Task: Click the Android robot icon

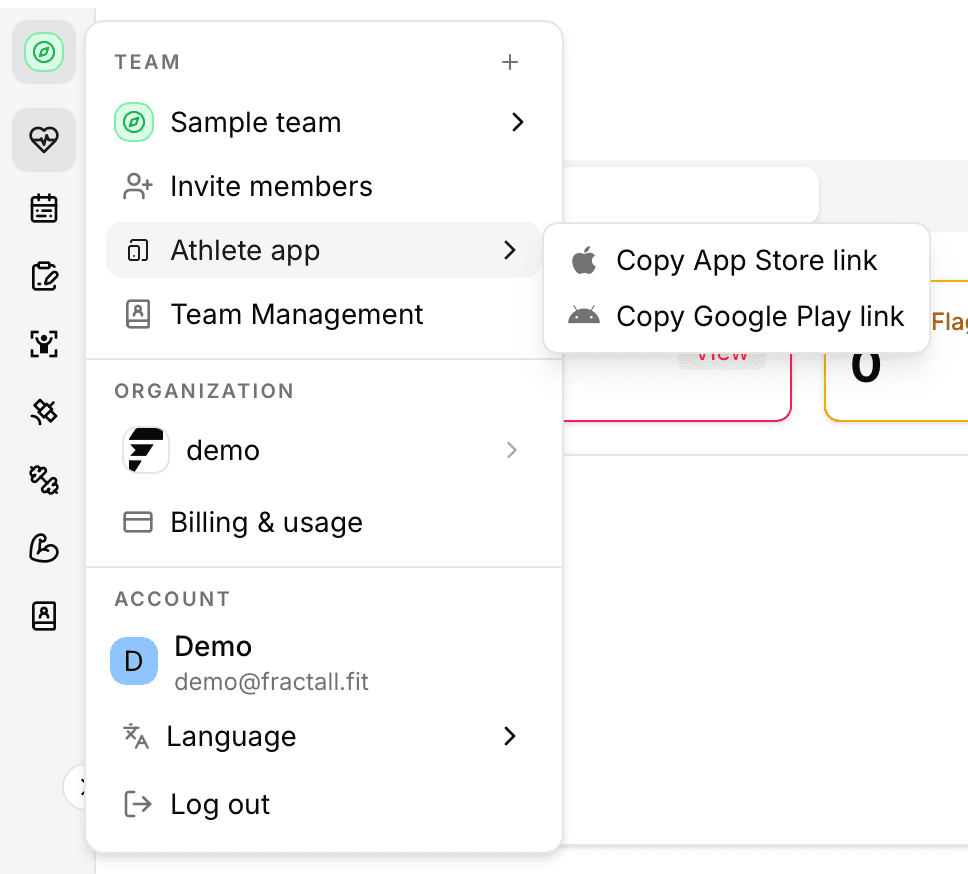Action: tap(584, 315)
